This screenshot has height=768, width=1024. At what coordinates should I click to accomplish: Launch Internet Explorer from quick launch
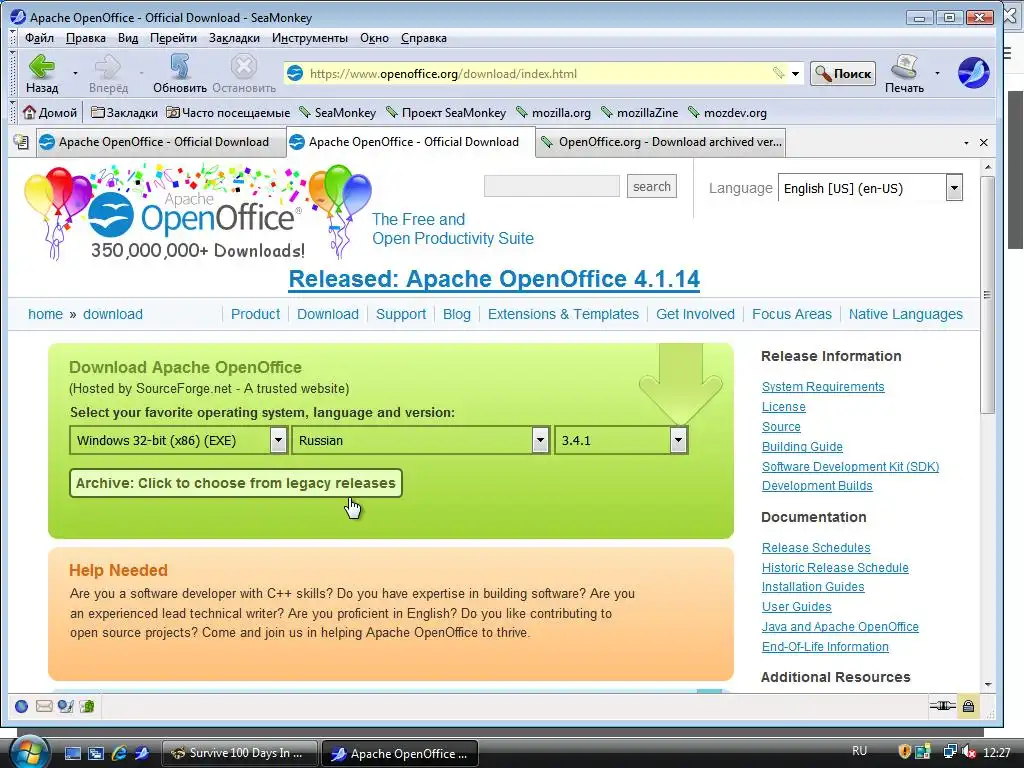[119, 754]
